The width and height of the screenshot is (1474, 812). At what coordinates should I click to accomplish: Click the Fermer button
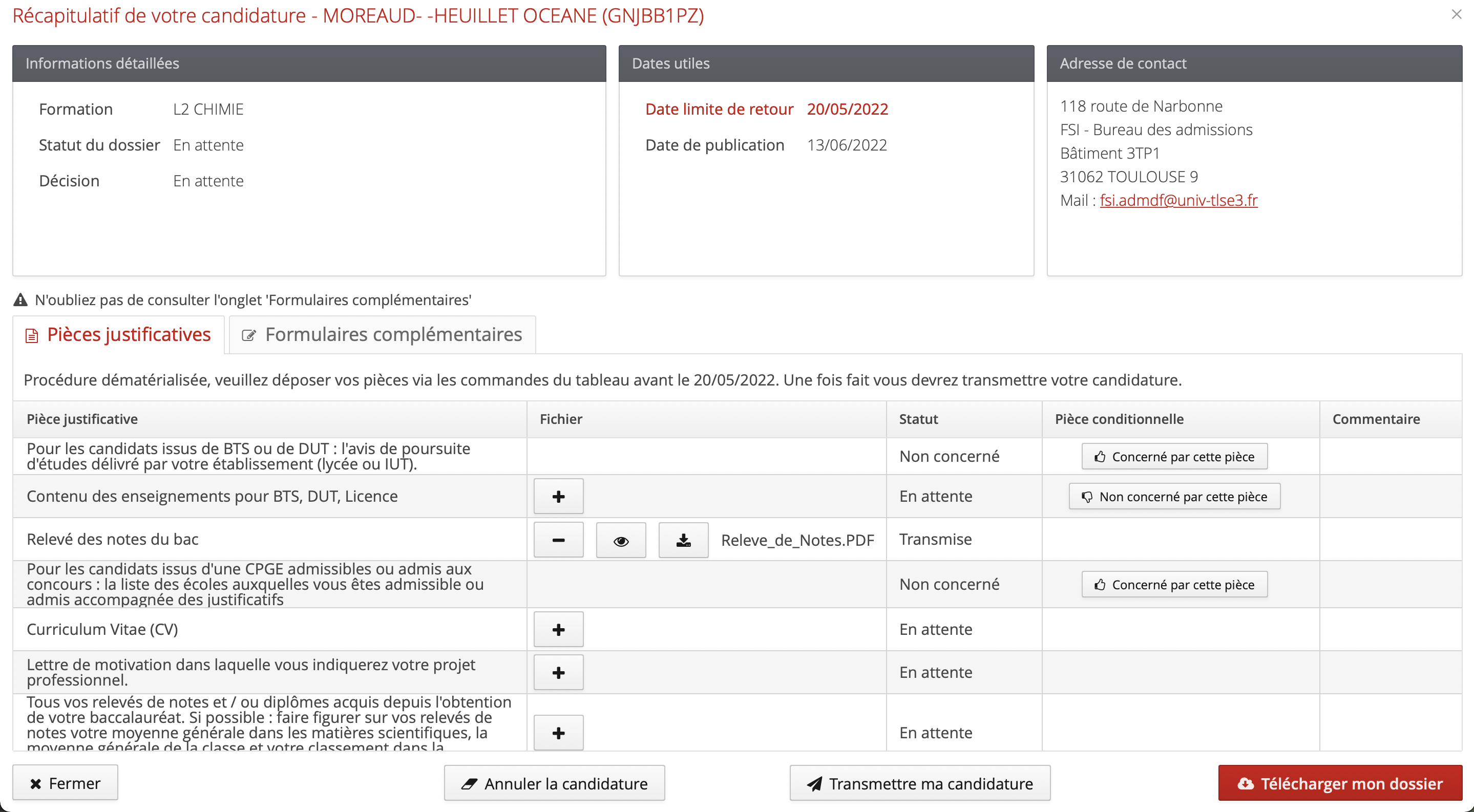[x=65, y=783]
